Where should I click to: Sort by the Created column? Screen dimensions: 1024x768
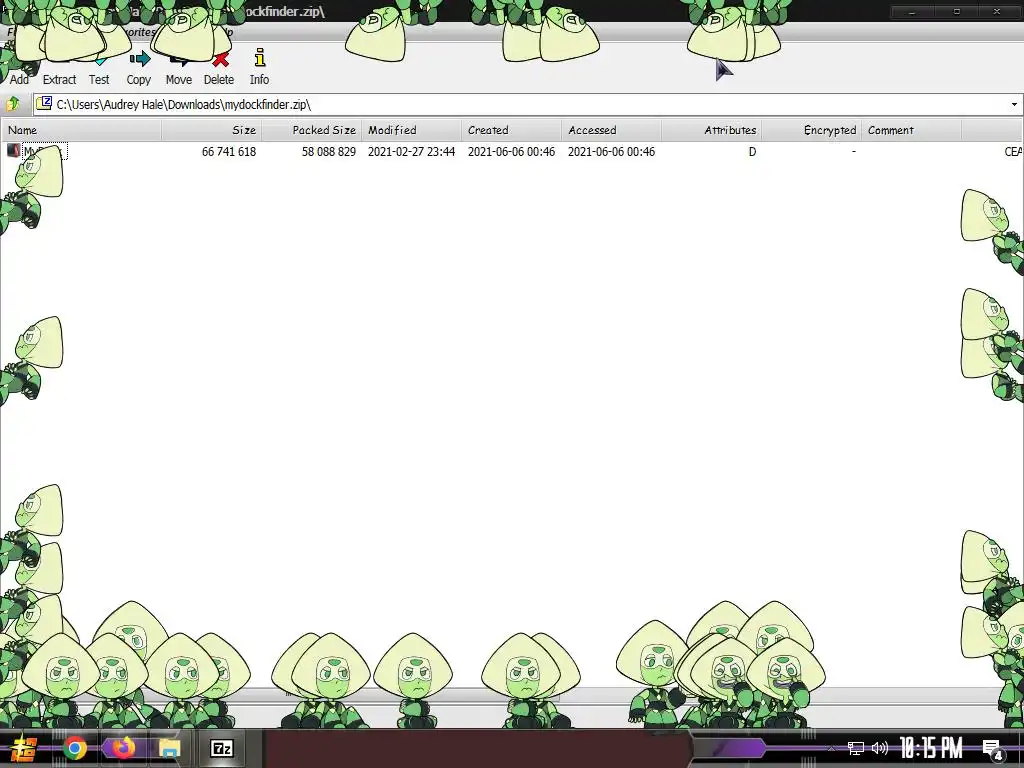point(511,130)
